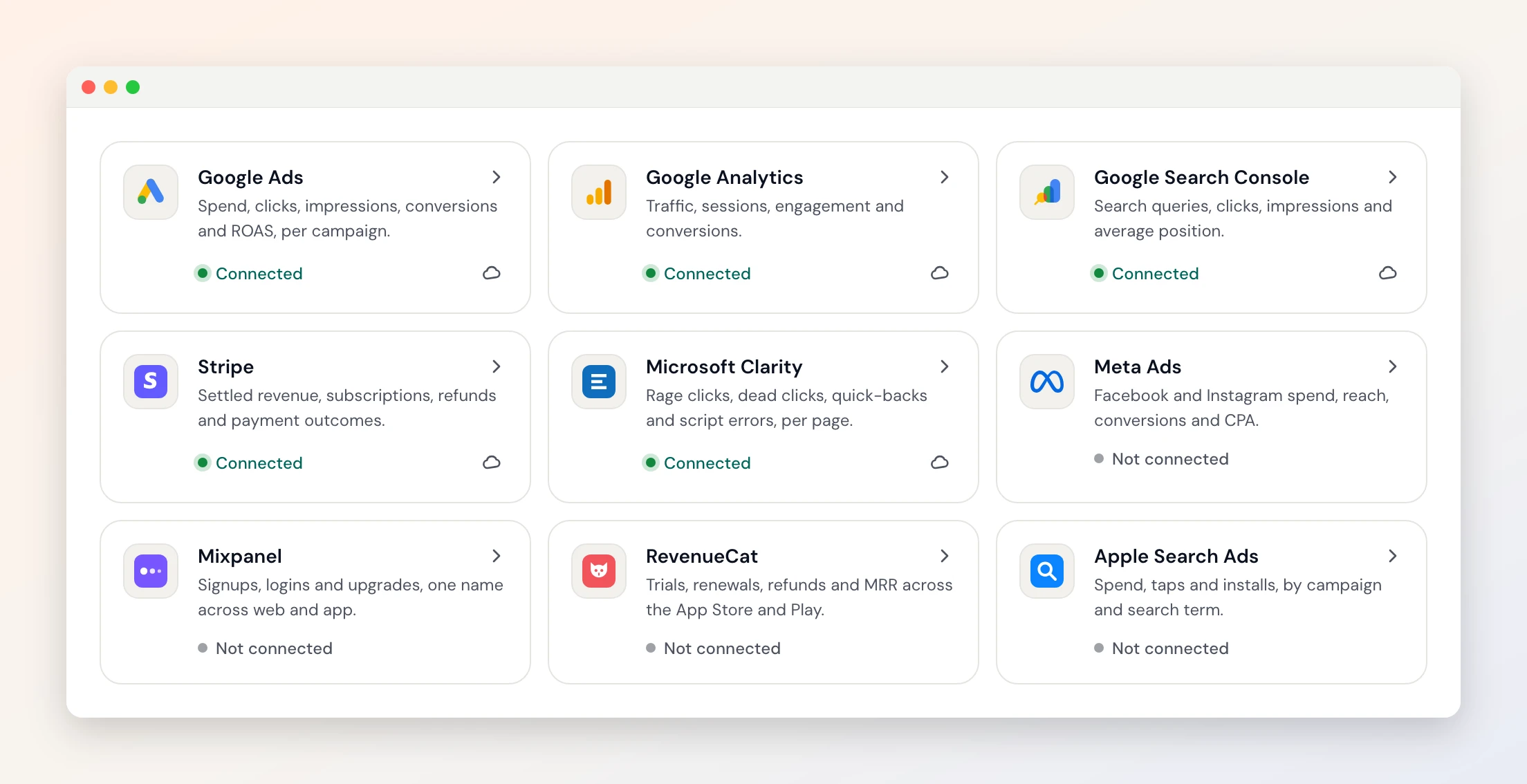The width and height of the screenshot is (1527, 784).
Task: Expand the Apple Search Ads chevron
Action: click(x=1393, y=556)
